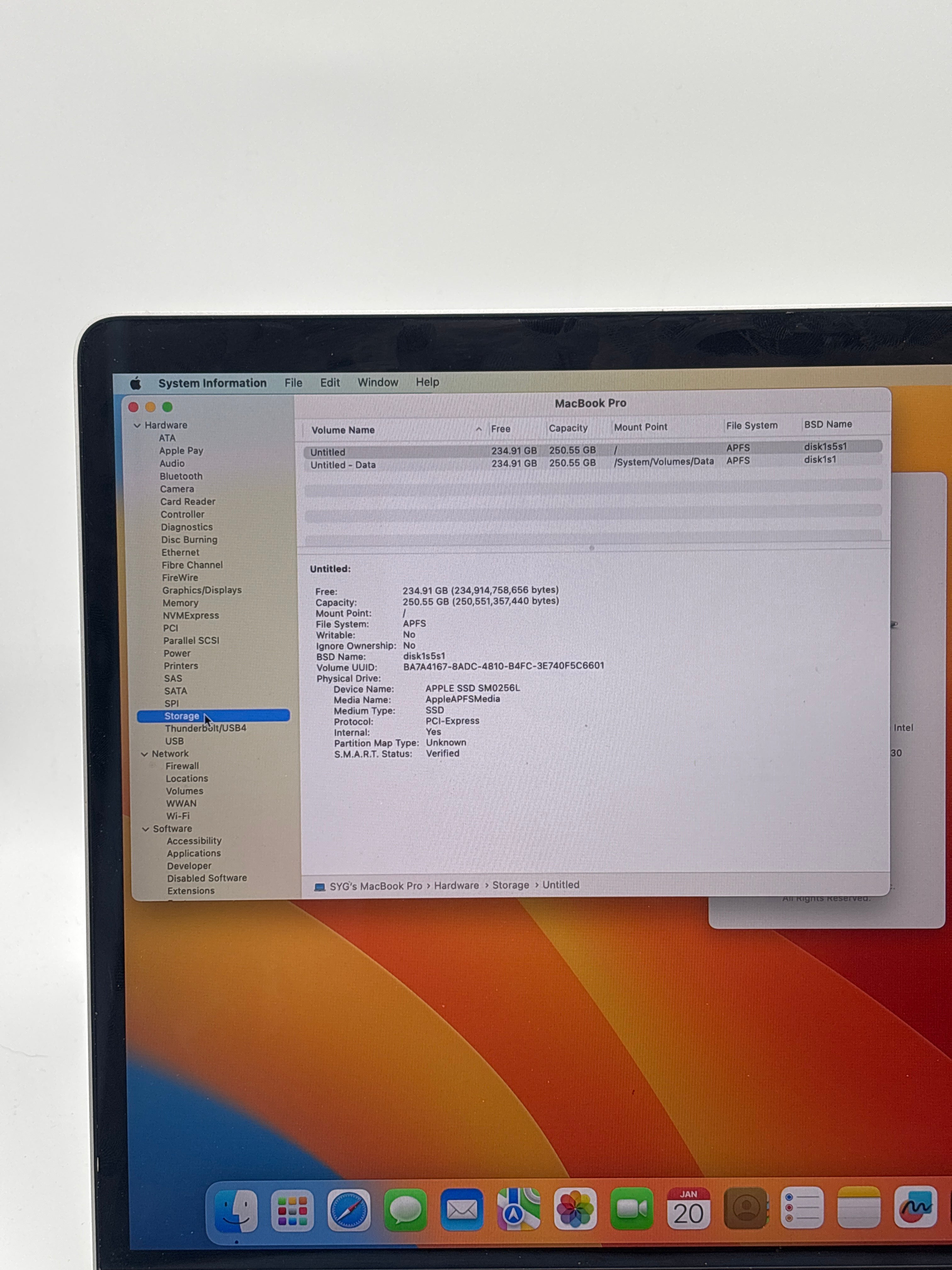Viewport: 952px width, 1270px height.
Task: Select Diagnostics in the sidebar
Action: (186, 527)
